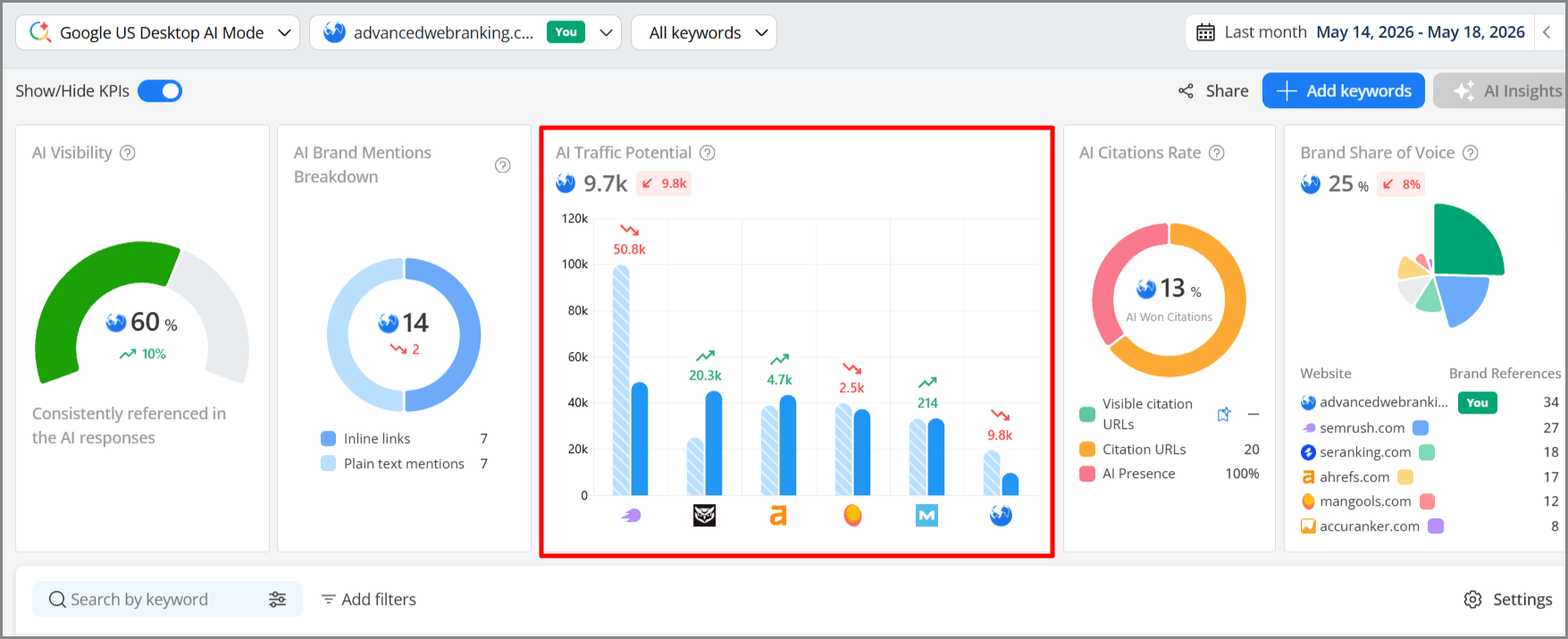Click the 13% AI Won Citations donut
The width and height of the screenshot is (1568, 639).
pyautogui.click(x=1169, y=300)
